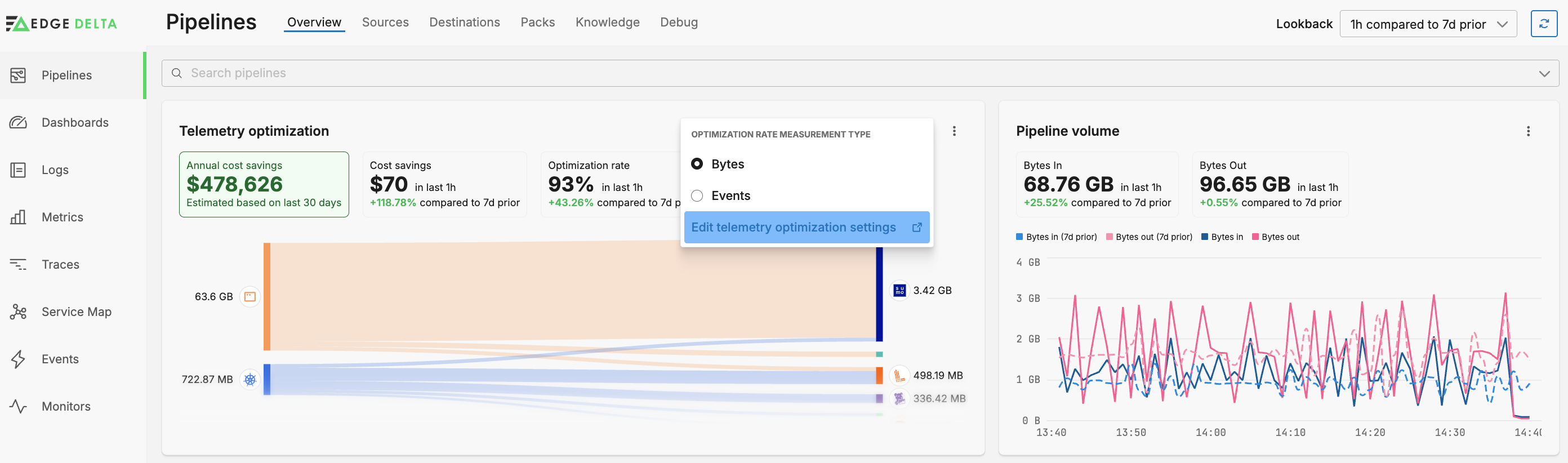Switch to the Sources tab
Image resolution: width=1568 pixels, height=463 pixels.
pos(385,23)
